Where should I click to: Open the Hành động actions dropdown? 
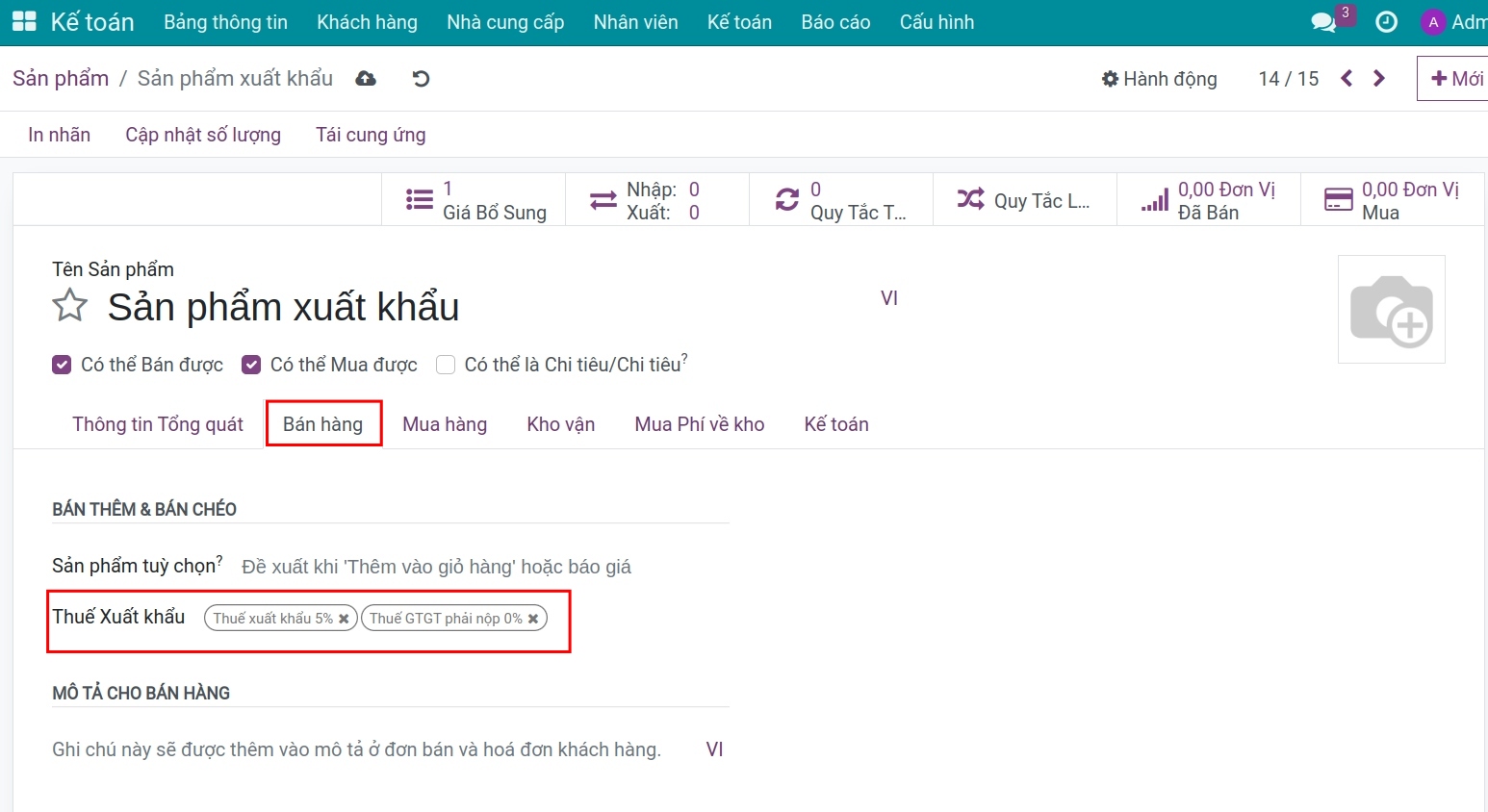tap(1159, 79)
